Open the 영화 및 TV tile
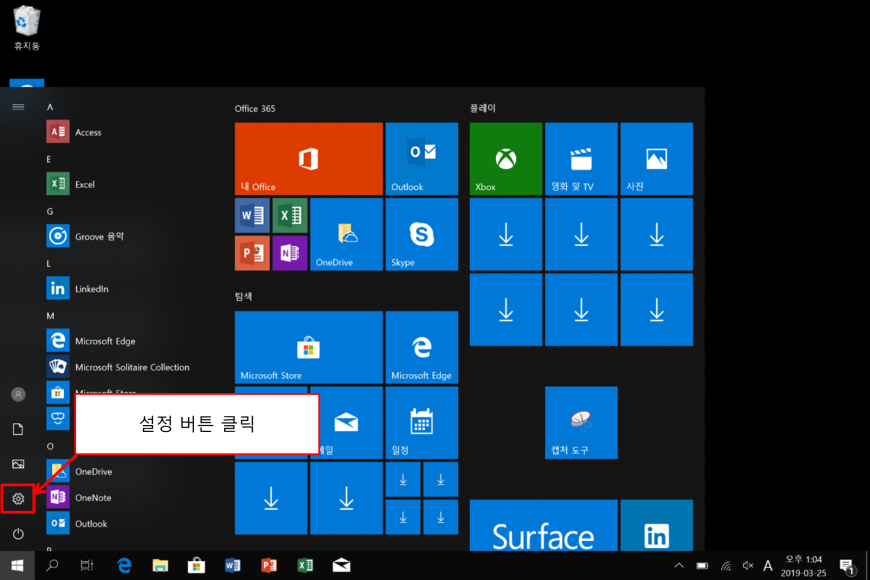 click(581, 159)
